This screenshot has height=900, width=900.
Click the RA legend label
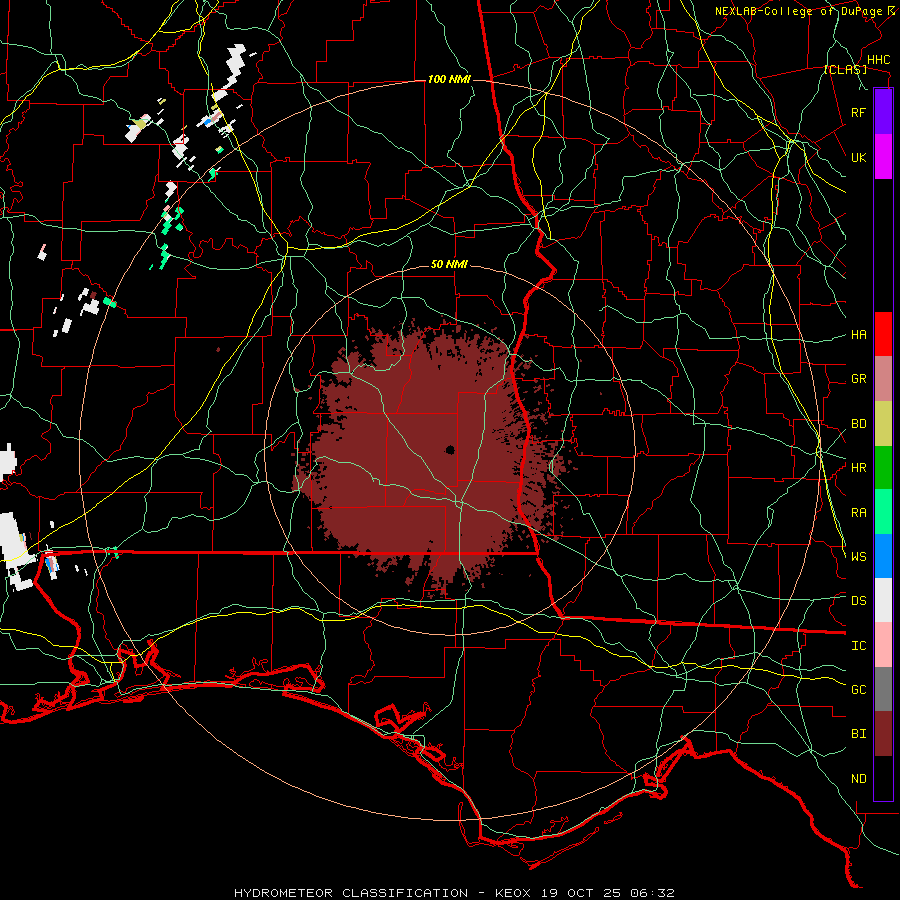click(858, 513)
